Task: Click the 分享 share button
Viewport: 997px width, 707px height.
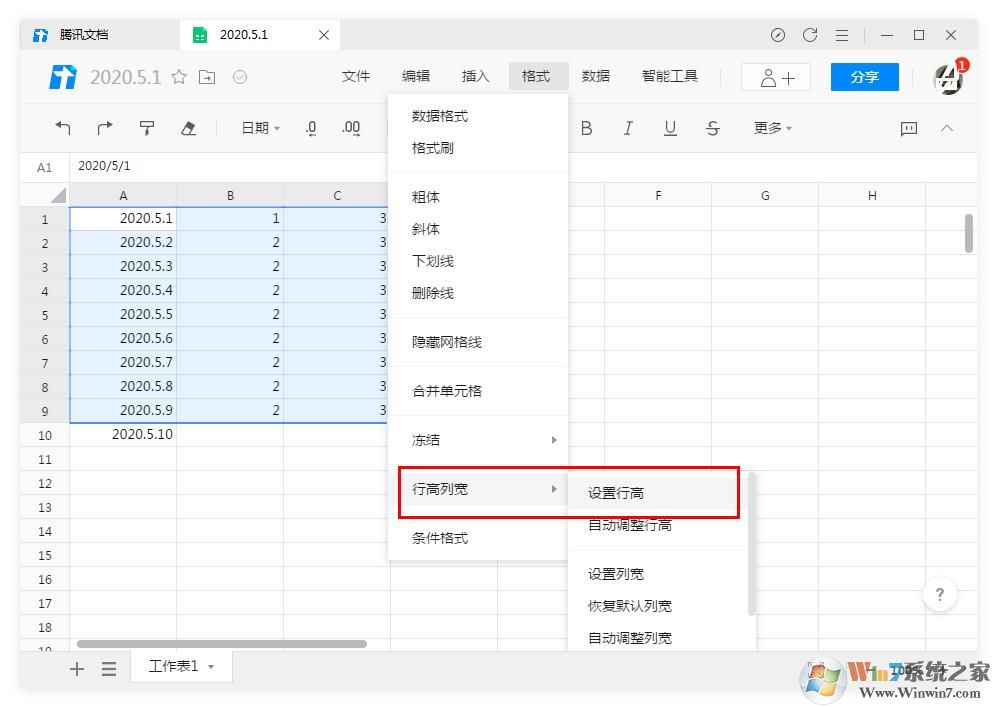Action: coord(864,76)
